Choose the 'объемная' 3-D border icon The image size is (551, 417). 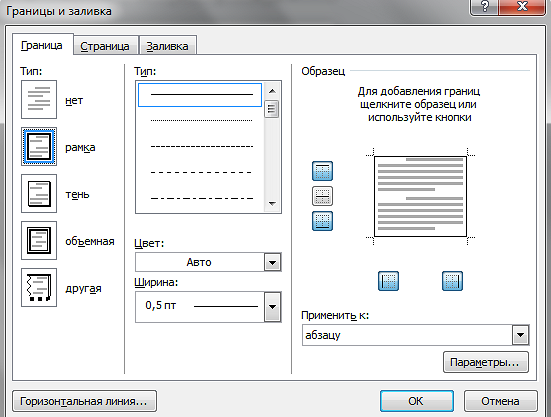pos(39,241)
